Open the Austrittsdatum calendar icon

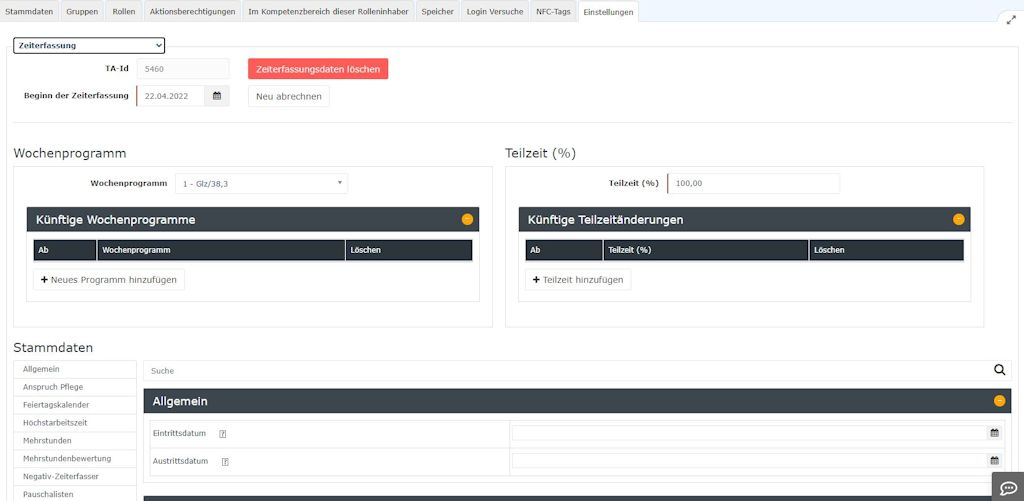(994, 461)
